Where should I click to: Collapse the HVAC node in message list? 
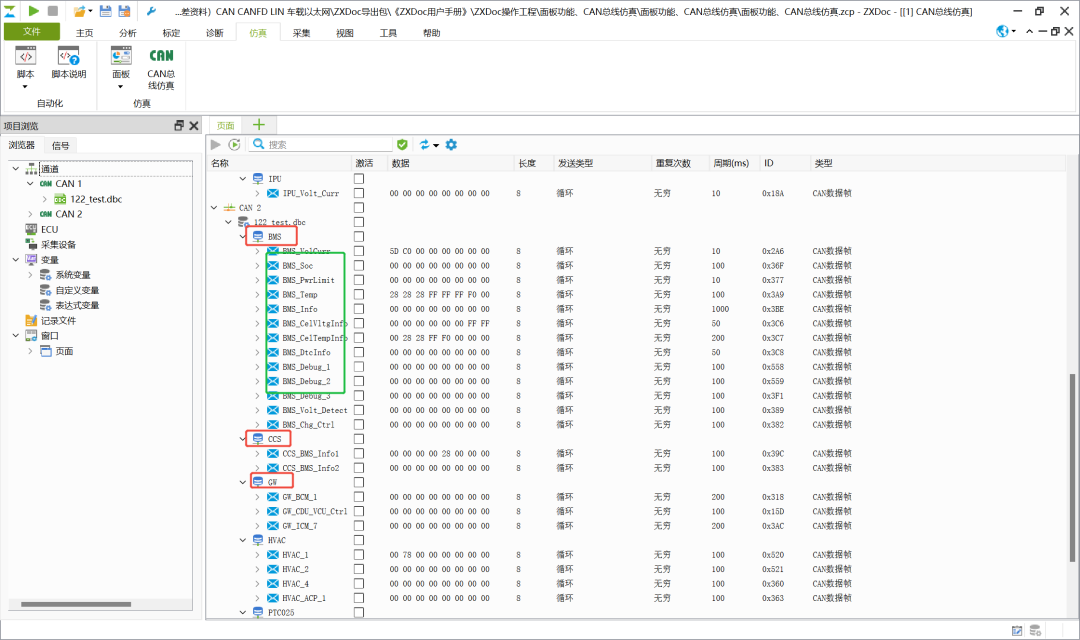coord(242,540)
